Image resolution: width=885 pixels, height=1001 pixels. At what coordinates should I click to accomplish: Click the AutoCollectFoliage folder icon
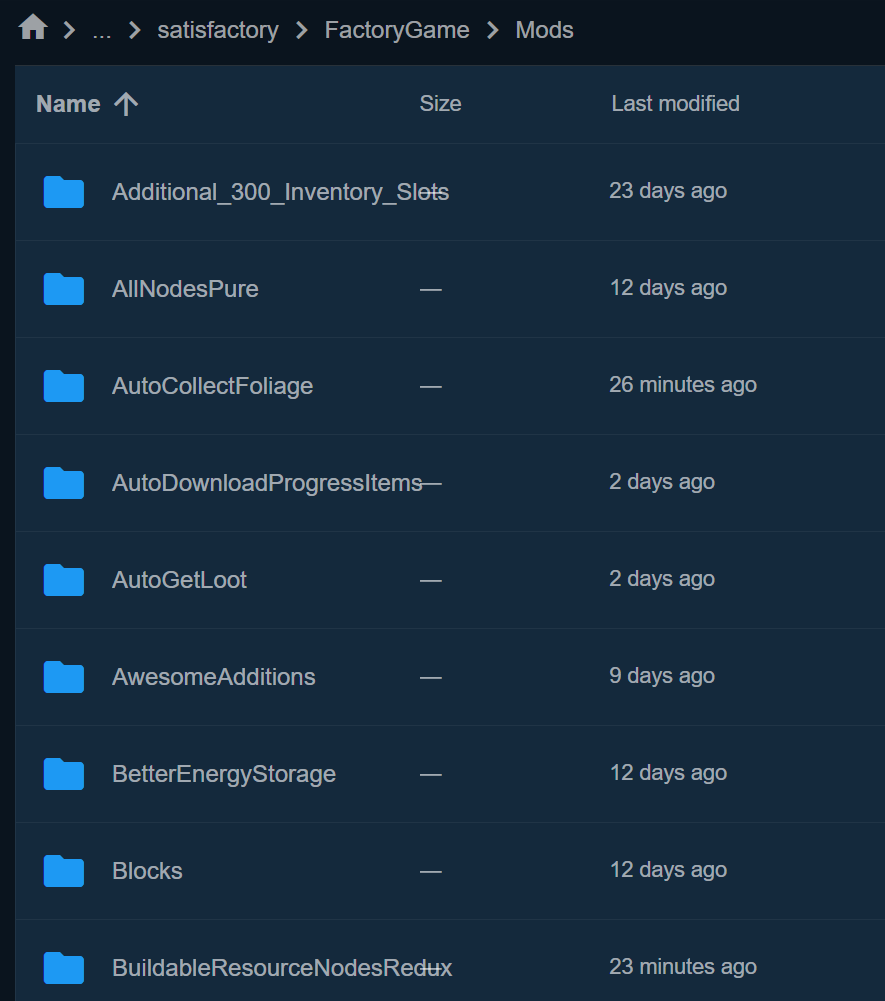tap(64, 386)
